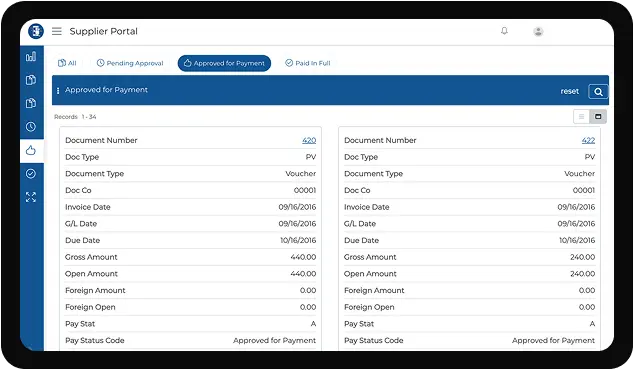Switch to list view toggle

pos(581,117)
